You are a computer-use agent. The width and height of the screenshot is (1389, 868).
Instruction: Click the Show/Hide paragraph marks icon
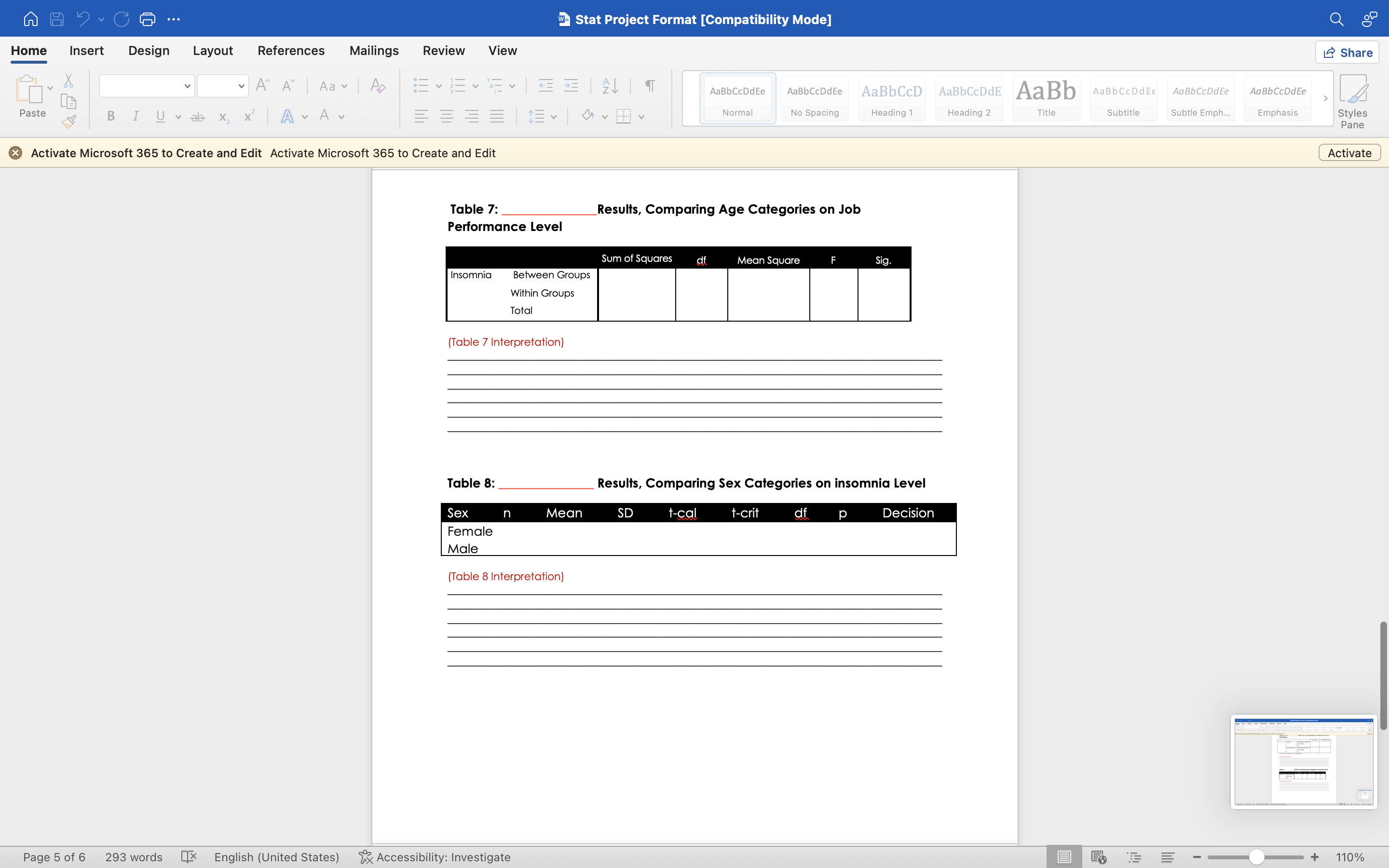(650, 85)
